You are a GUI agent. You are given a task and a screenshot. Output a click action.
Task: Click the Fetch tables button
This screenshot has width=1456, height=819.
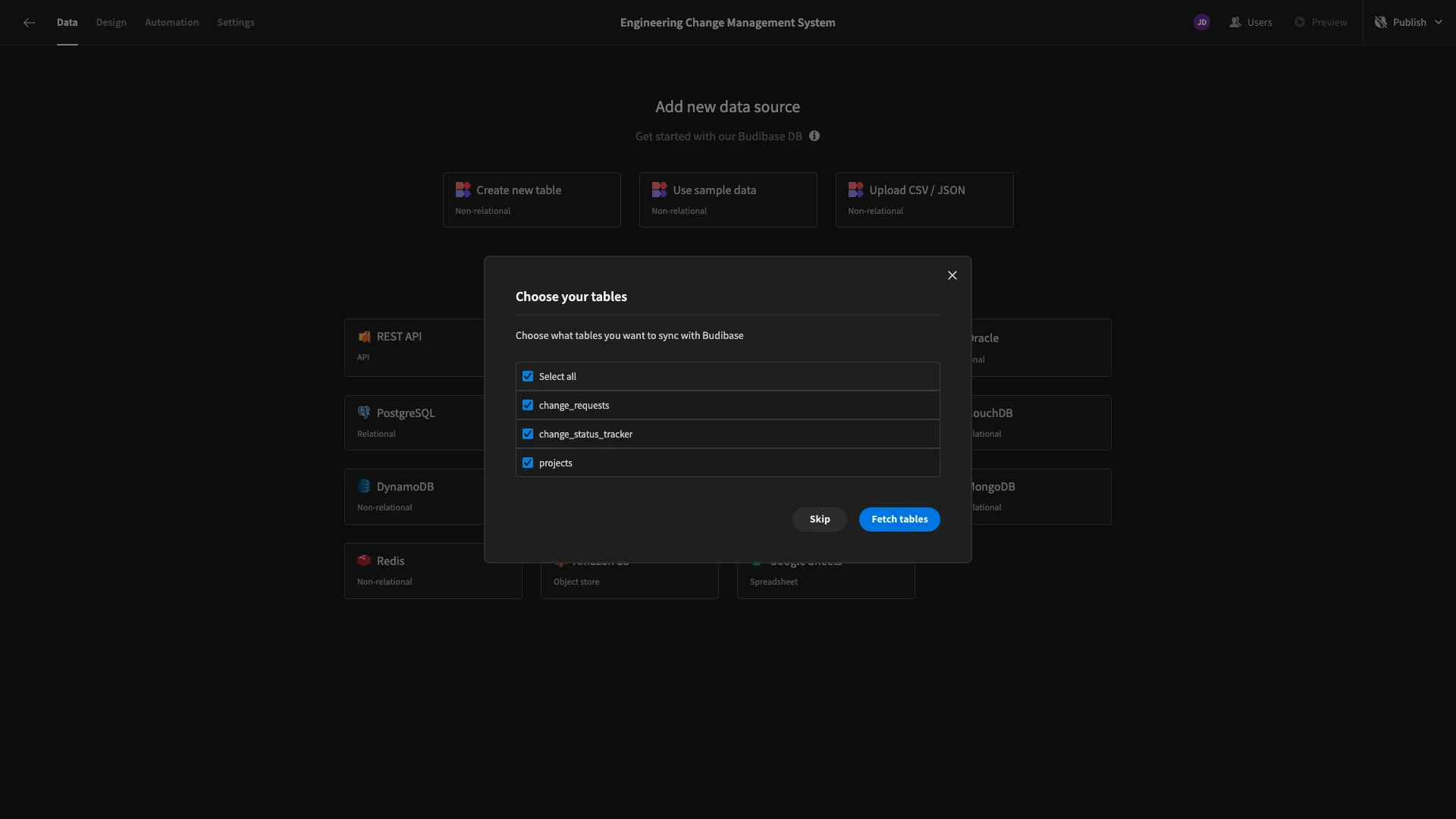[x=899, y=519]
